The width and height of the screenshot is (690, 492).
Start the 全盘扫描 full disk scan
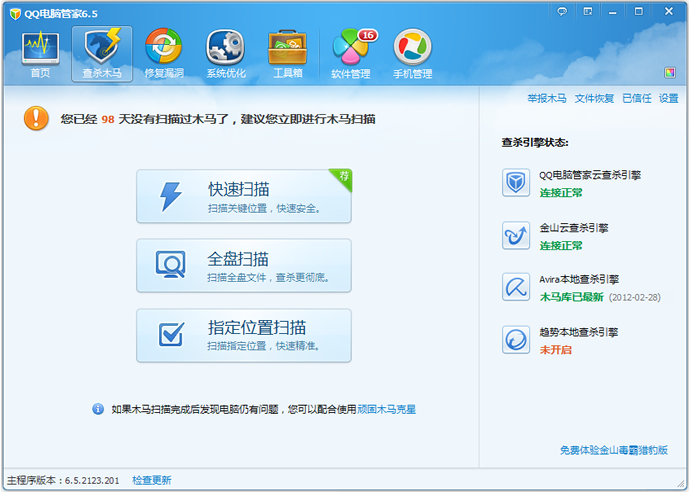coord(244,266)
